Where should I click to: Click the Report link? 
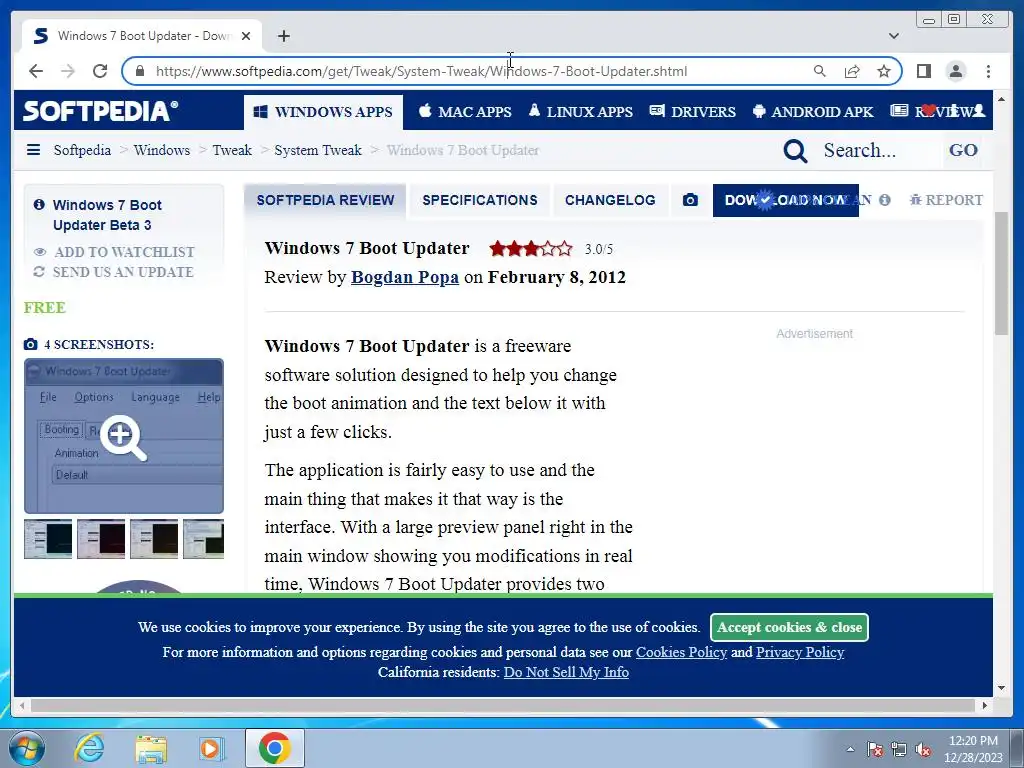(x=946, y=200)
